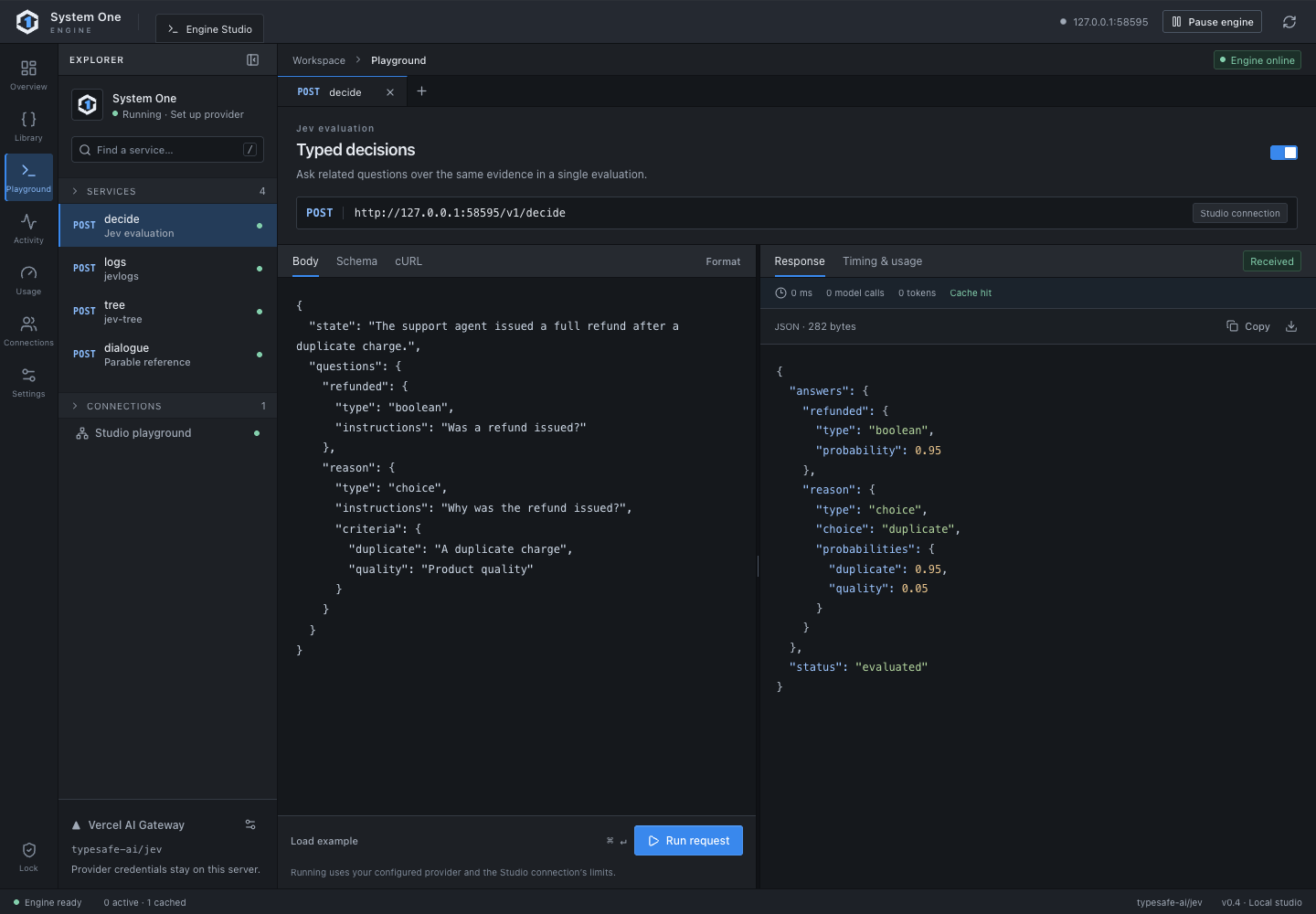Screen dimensions: 1316x914
Task: Click typesafe-ai/jev in status bar
Action: (x=1169, y=902)
